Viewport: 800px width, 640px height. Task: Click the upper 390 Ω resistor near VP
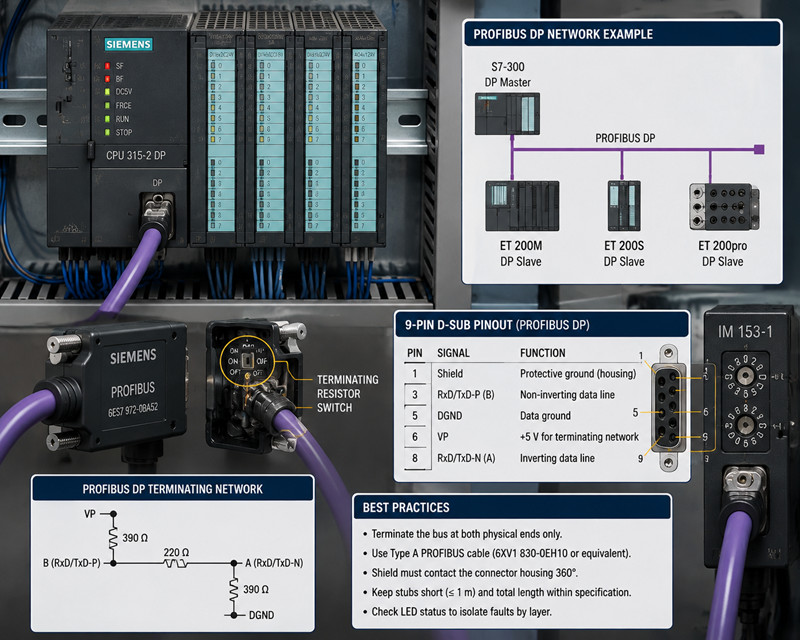point(113,538)
